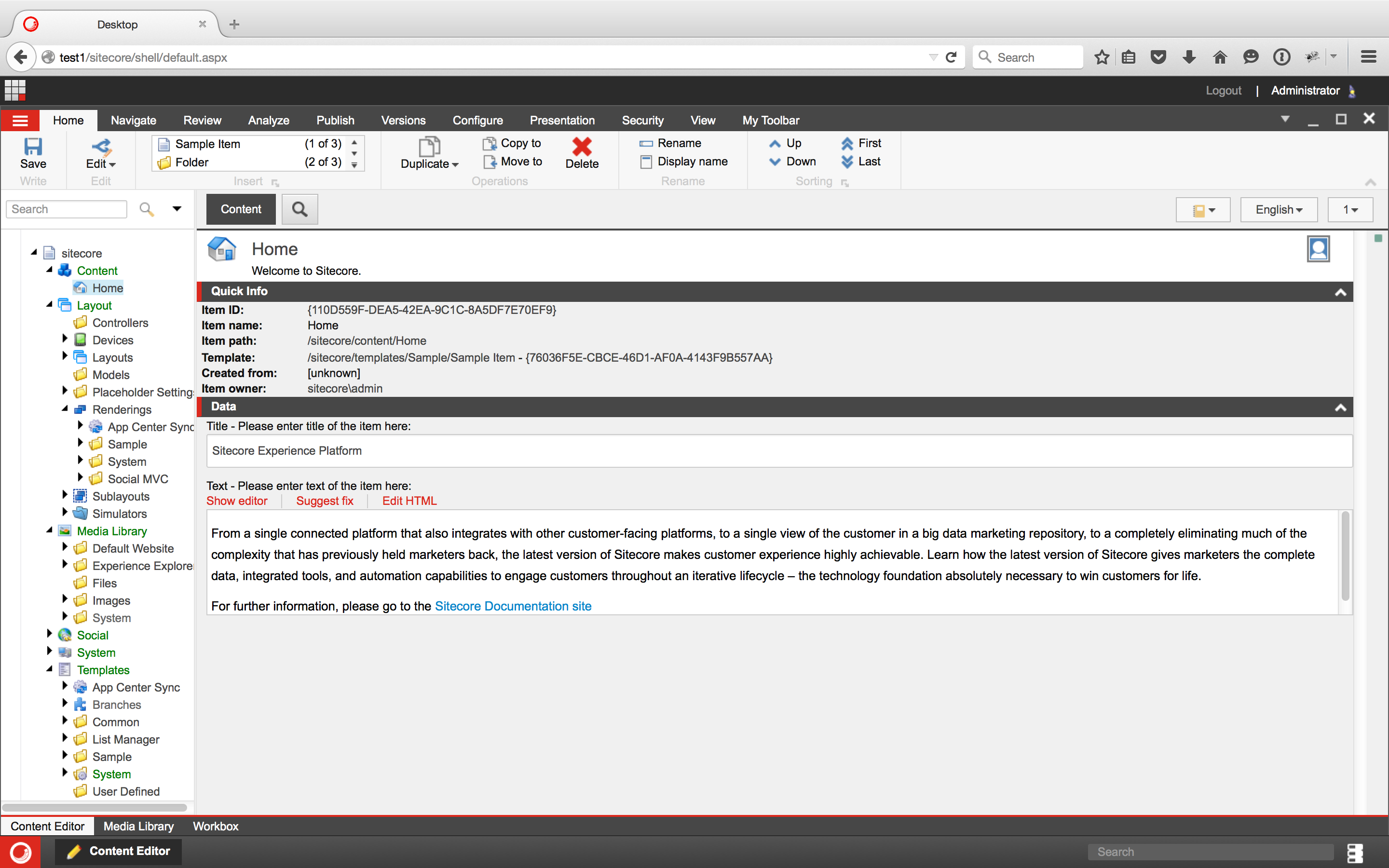Open the Sitecore Documentation site link
Image resolution: width=1389 pixels, height=868 pixels.
click(x=513, y=606)
